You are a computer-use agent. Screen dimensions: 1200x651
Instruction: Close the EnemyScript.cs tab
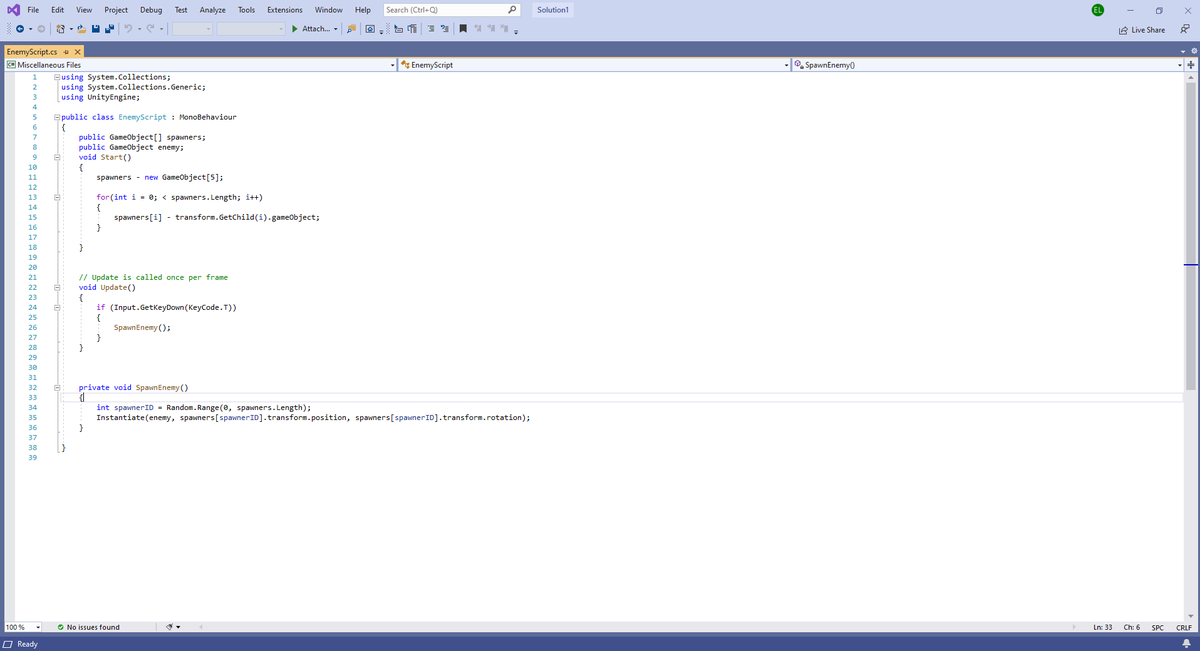point(78,52)
